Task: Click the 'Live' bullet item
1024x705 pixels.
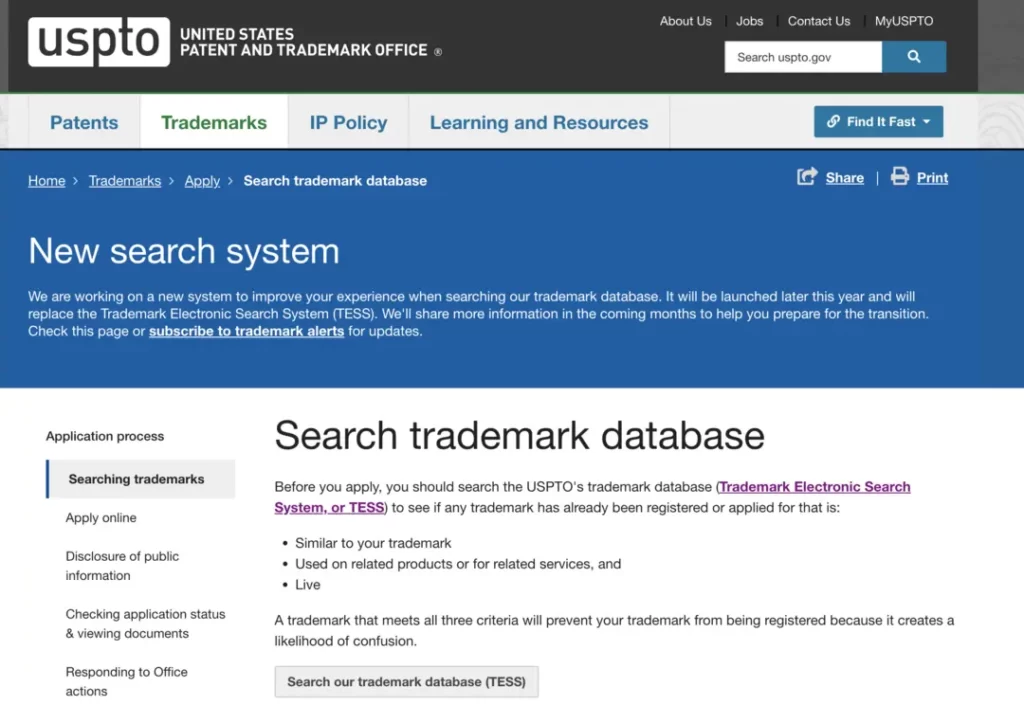Action: pyautogui.click(x=308, y=584)
